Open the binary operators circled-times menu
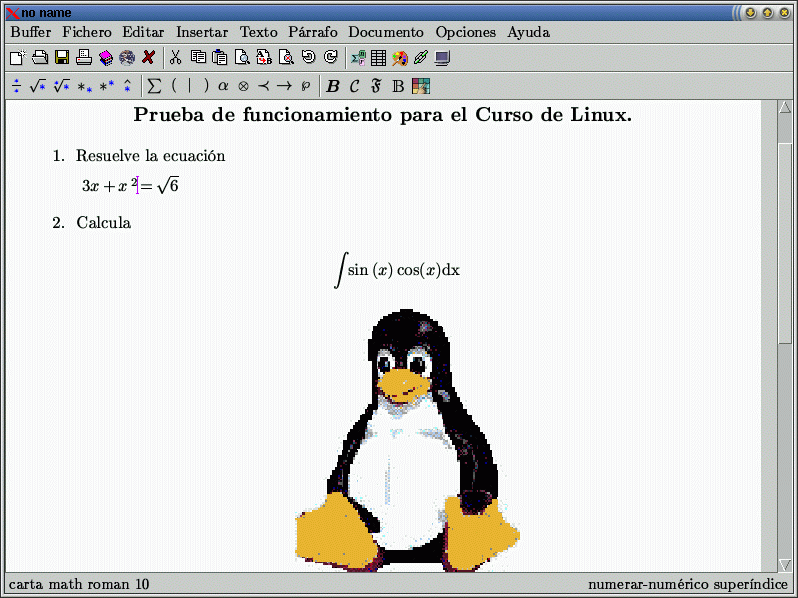 tap(243, 87)
